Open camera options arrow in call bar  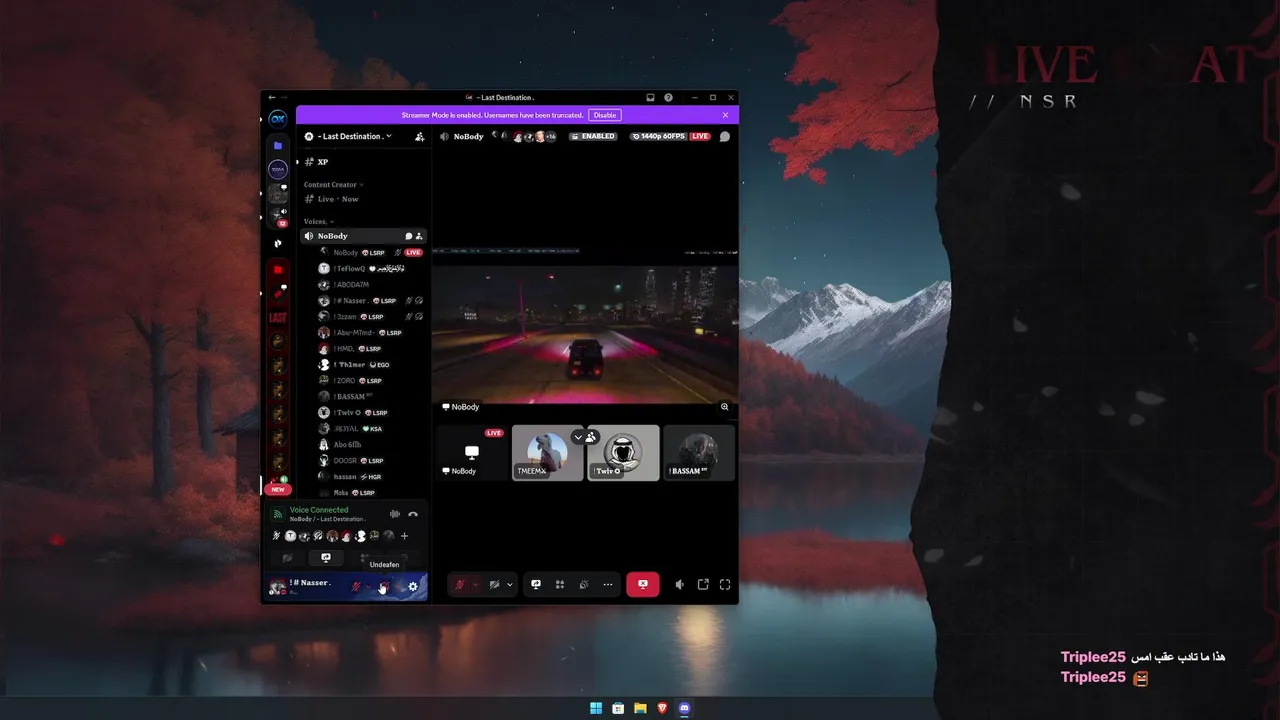[x=510, y=584]
